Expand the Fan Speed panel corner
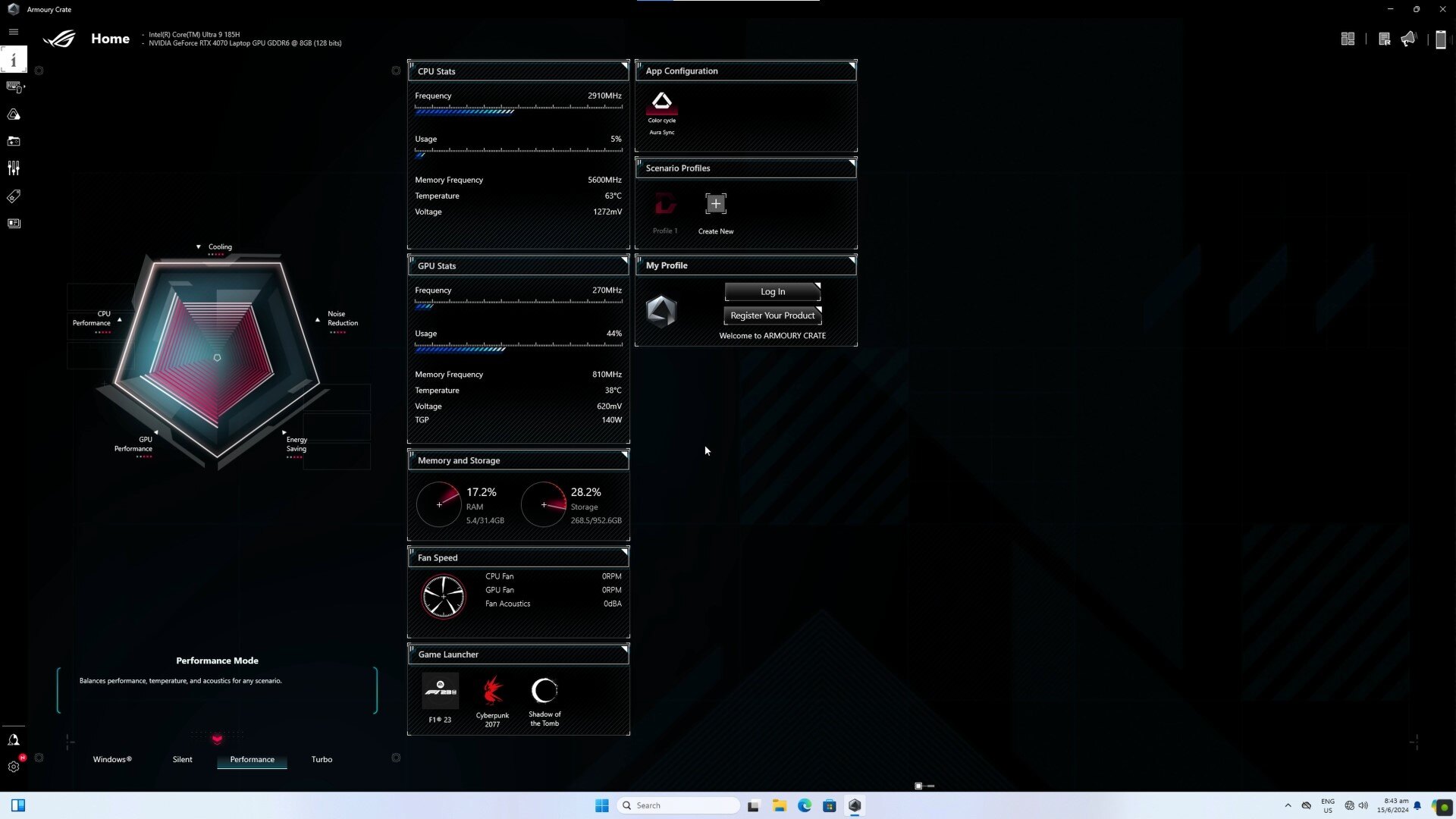1456x819 pixels. click(625, 552)
